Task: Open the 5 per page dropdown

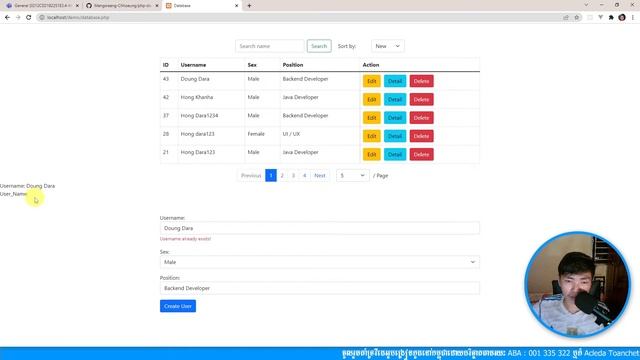Action: pos(353,176)
